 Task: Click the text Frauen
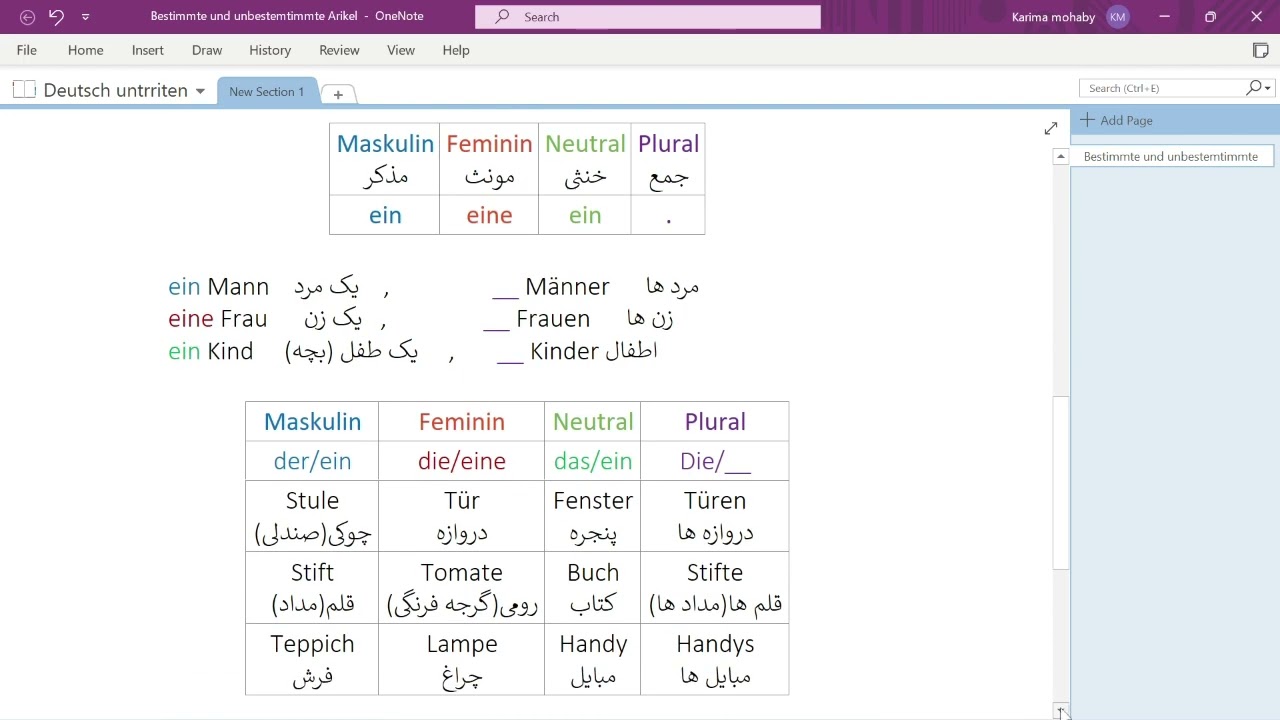(x=553, y=319)
